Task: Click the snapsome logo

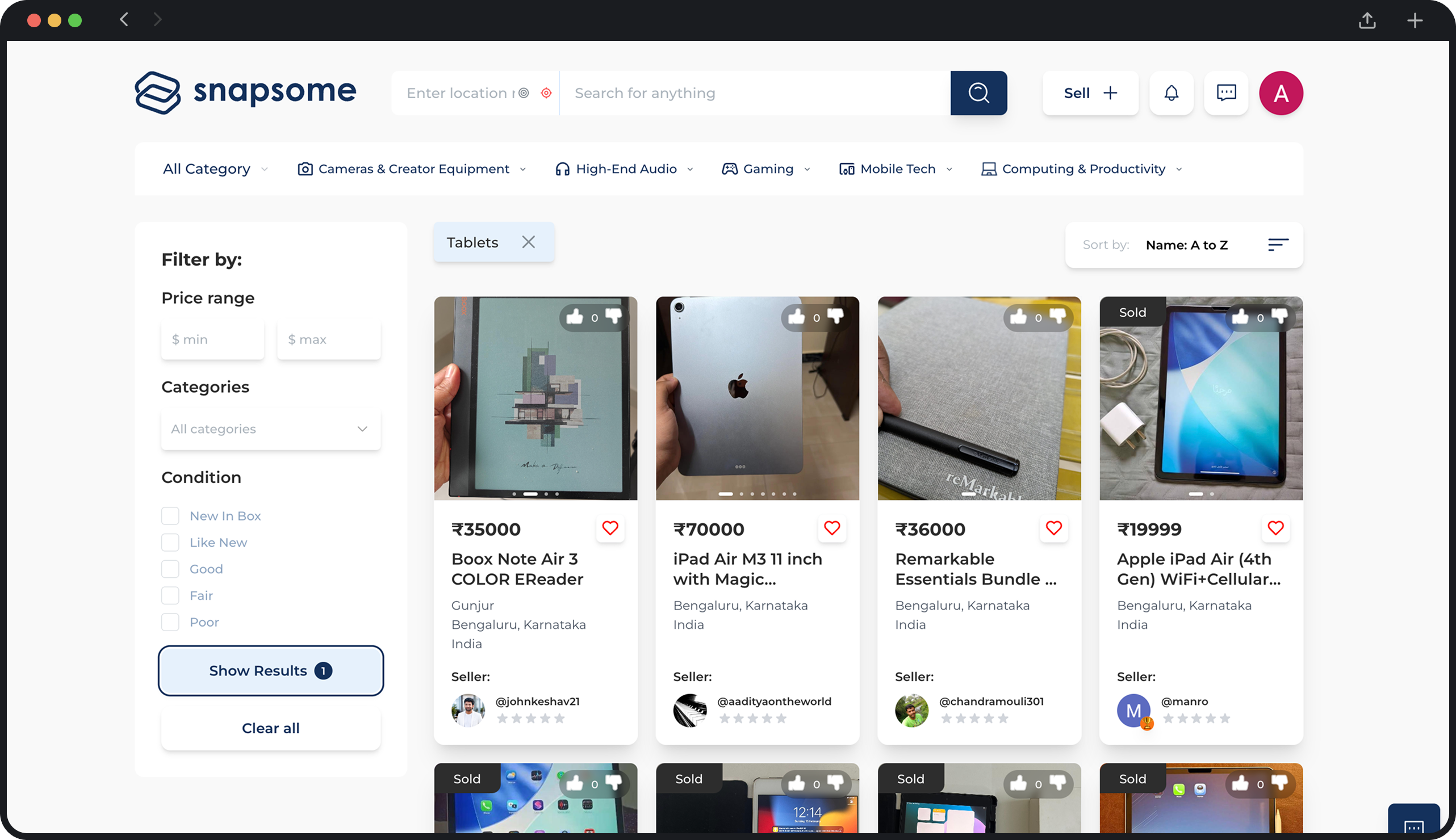Action: pos(245,93)
